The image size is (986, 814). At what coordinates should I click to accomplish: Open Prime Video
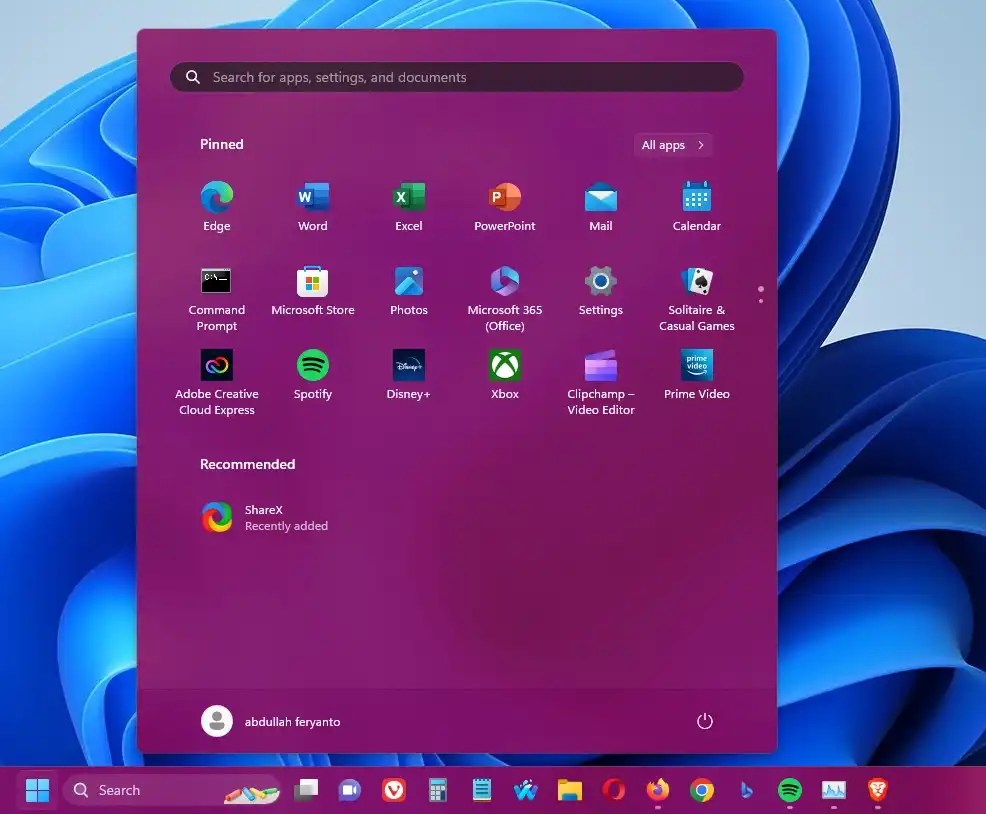tap(696, 367)
